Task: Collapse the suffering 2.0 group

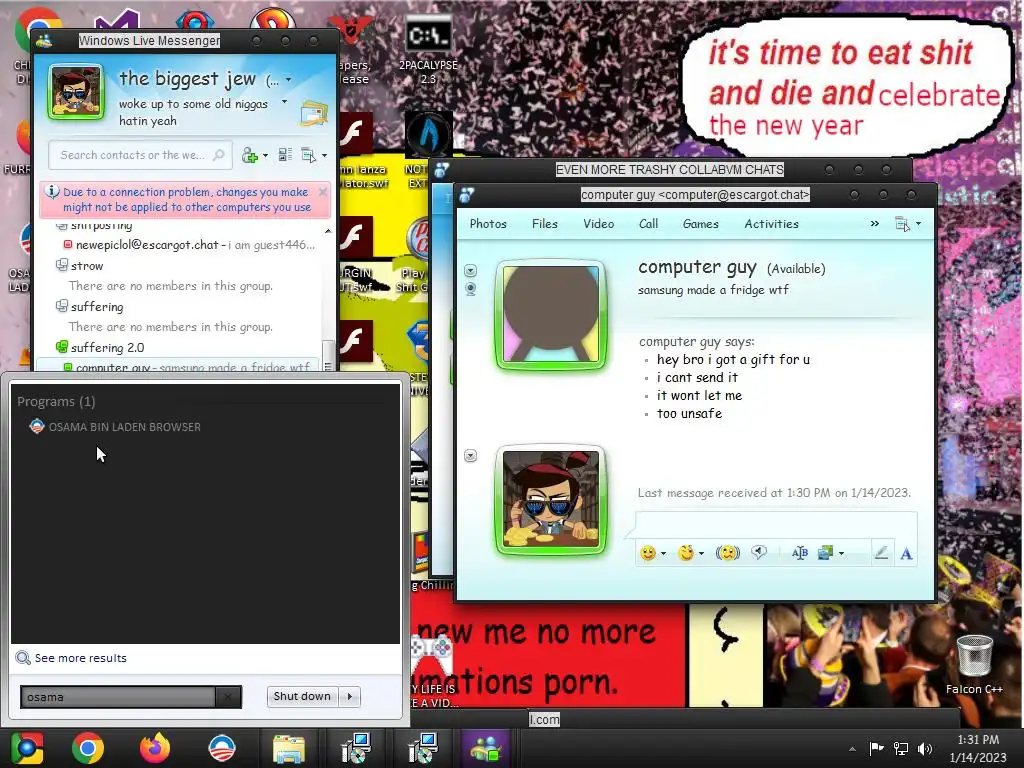Action: pyautogui.click(x=62, y=346)
